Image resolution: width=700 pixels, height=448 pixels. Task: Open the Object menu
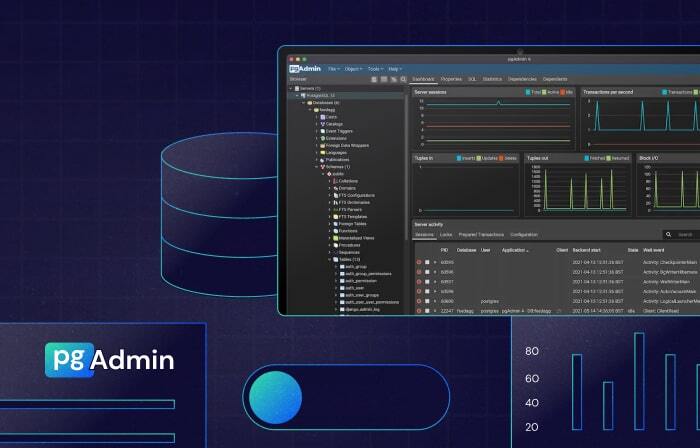353,69
